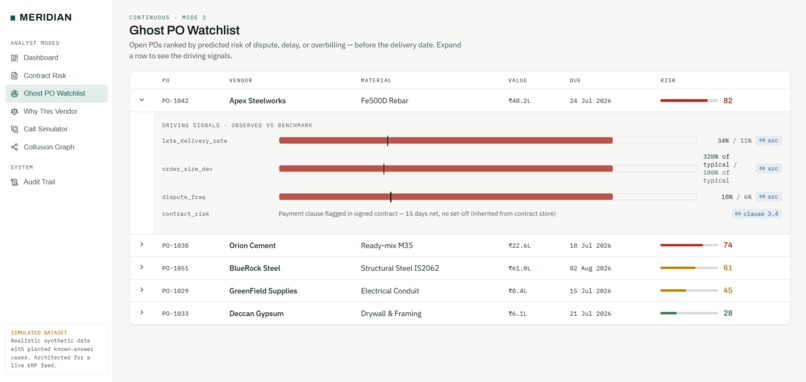Click the risk bar for GreenField Supplies
The image size is (806, 382).
coord(689,290)
